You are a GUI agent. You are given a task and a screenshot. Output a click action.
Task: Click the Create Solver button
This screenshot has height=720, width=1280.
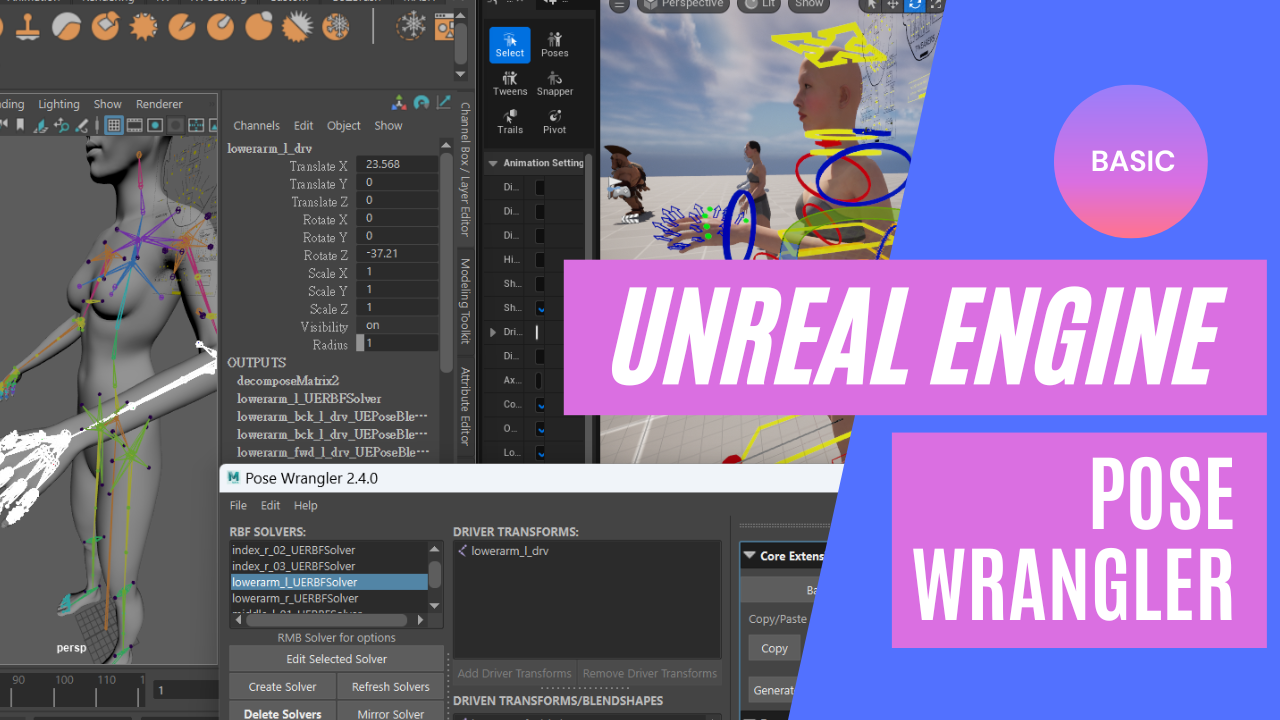[282, 687]
